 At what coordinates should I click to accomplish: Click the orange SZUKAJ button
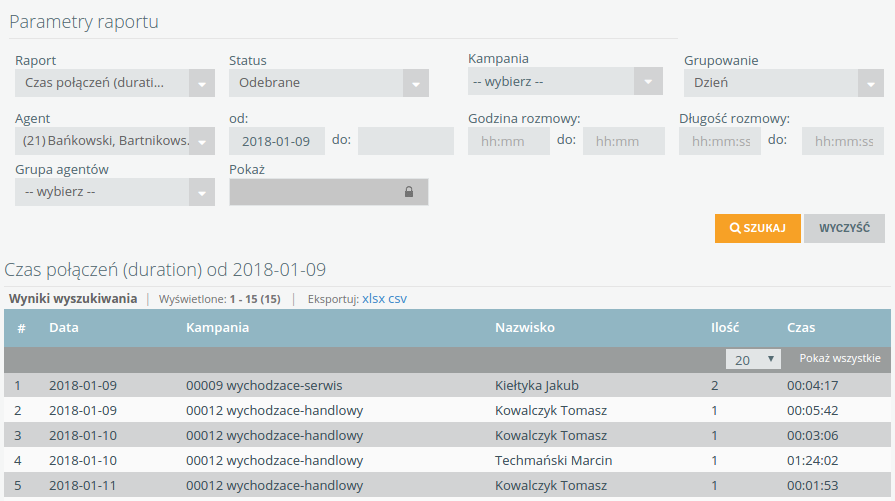tap(757, 228)
